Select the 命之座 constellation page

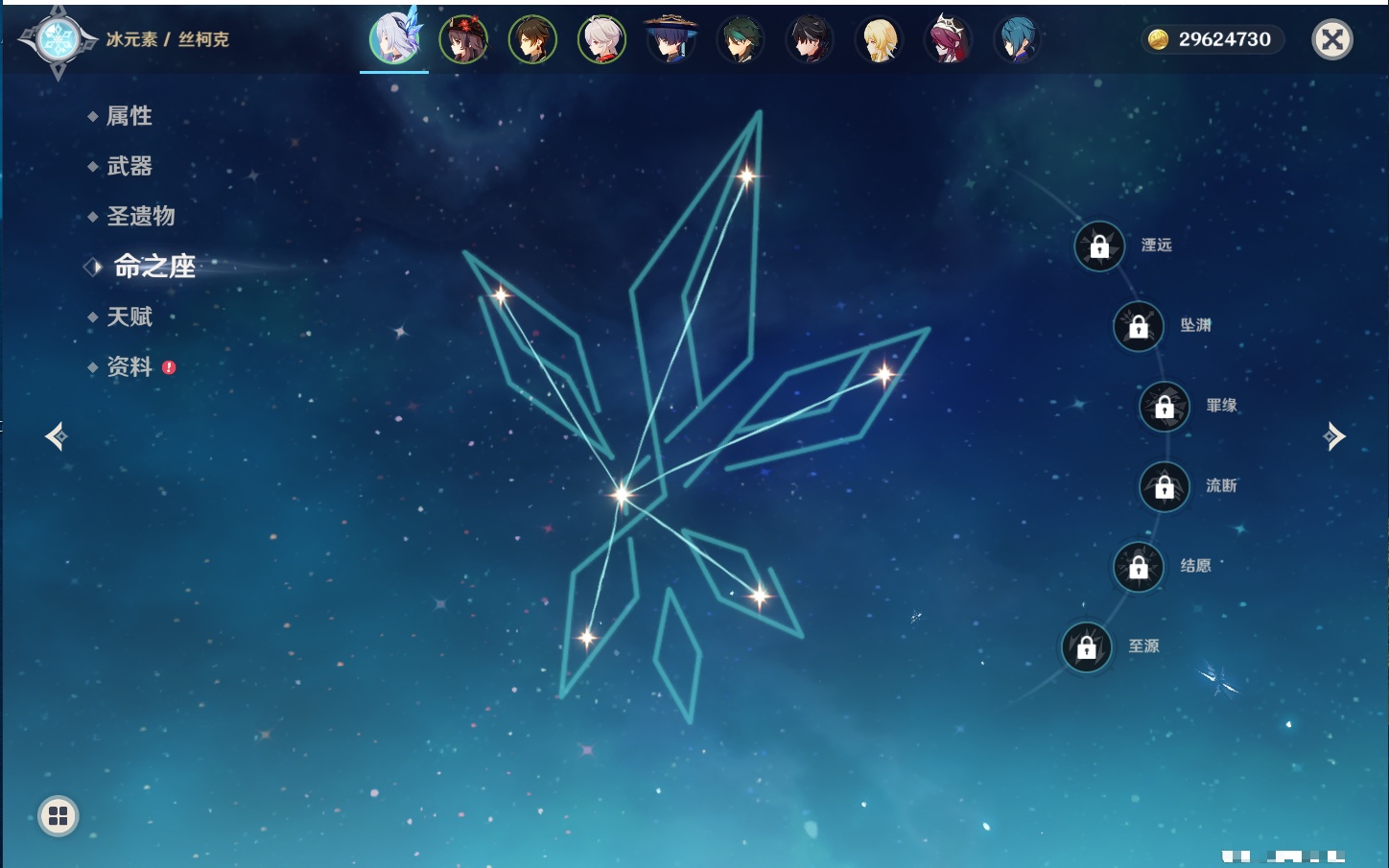click(154, 267)
